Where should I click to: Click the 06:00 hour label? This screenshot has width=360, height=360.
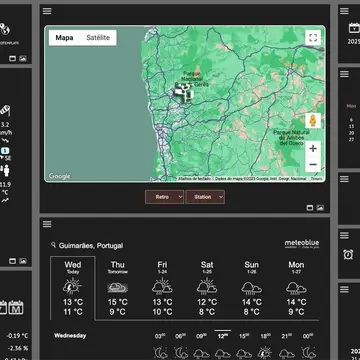click(181, 336)
